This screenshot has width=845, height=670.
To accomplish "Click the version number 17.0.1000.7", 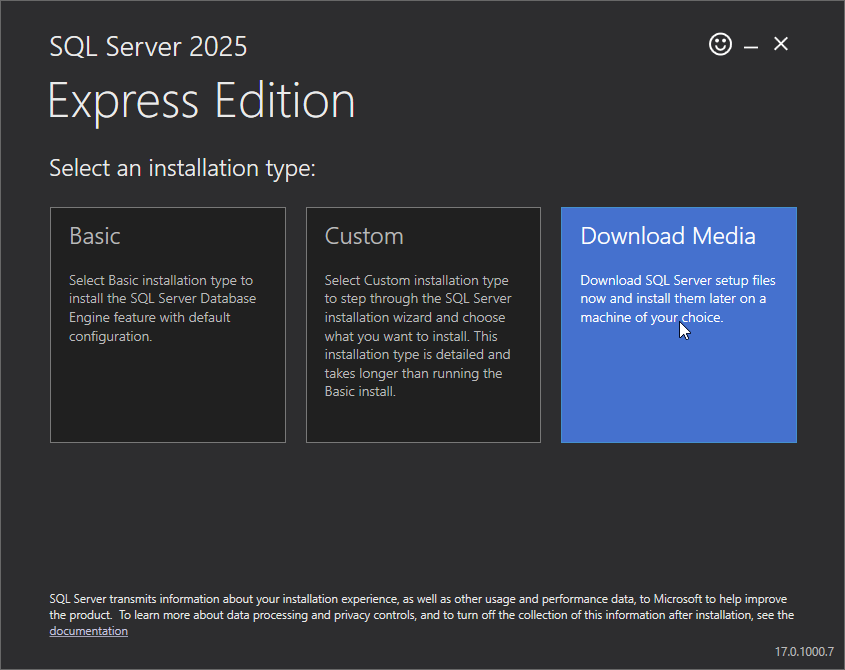I will [803, 652].
